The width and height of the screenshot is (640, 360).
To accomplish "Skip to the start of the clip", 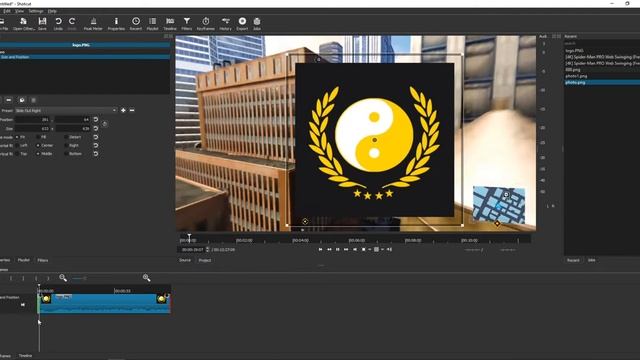I will [x=320, y=249].
